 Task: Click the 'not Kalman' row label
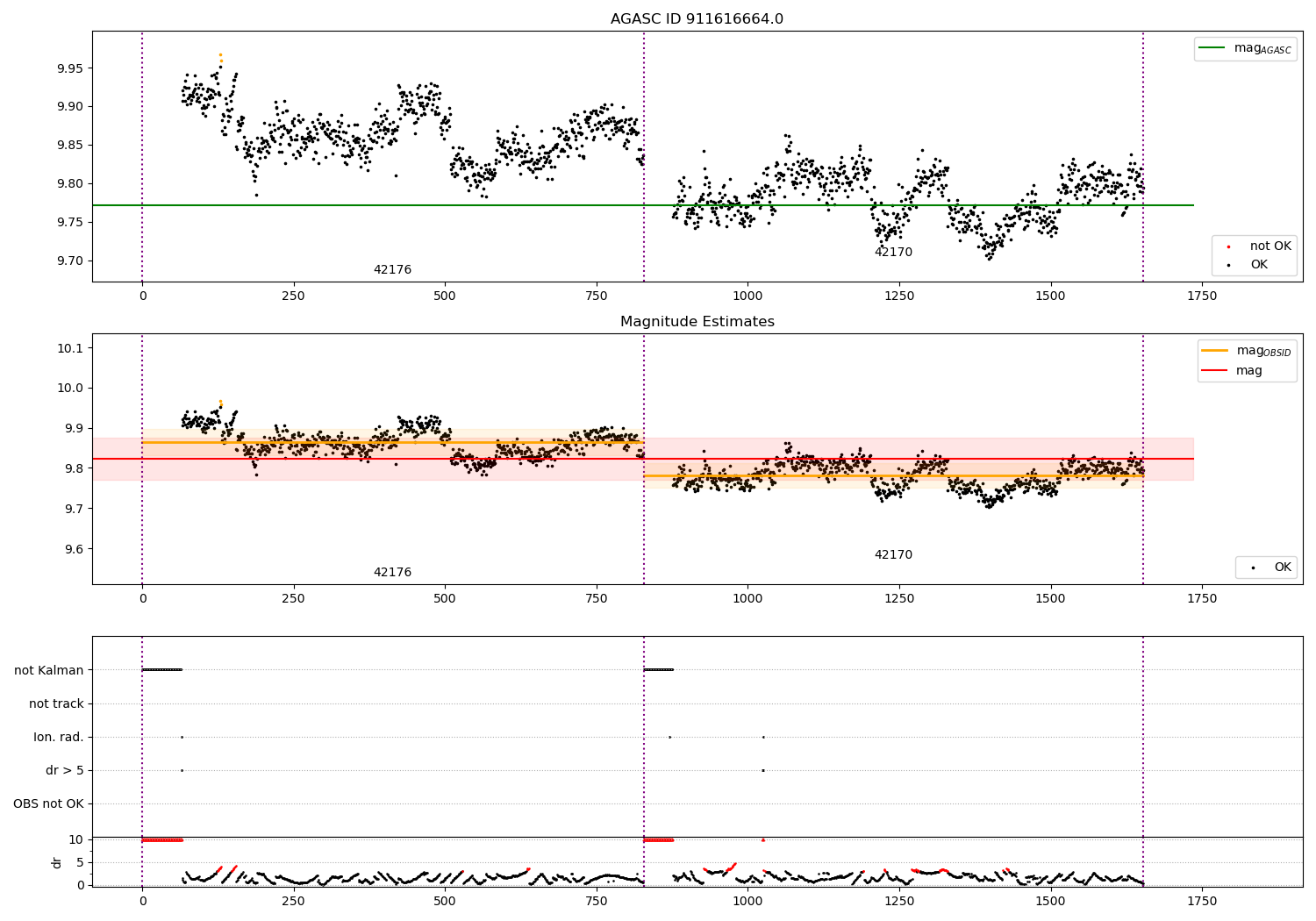[49, 670]
